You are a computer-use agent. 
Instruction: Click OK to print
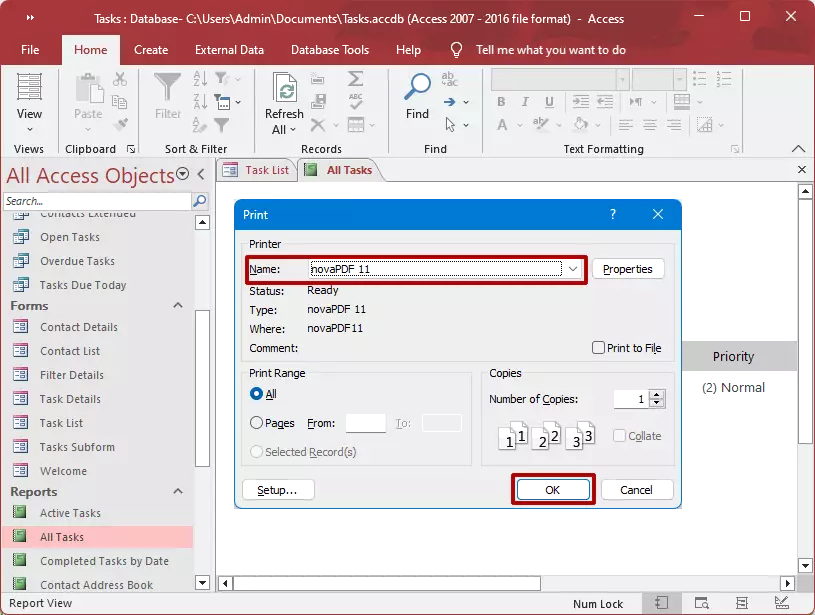click(553, 490)
